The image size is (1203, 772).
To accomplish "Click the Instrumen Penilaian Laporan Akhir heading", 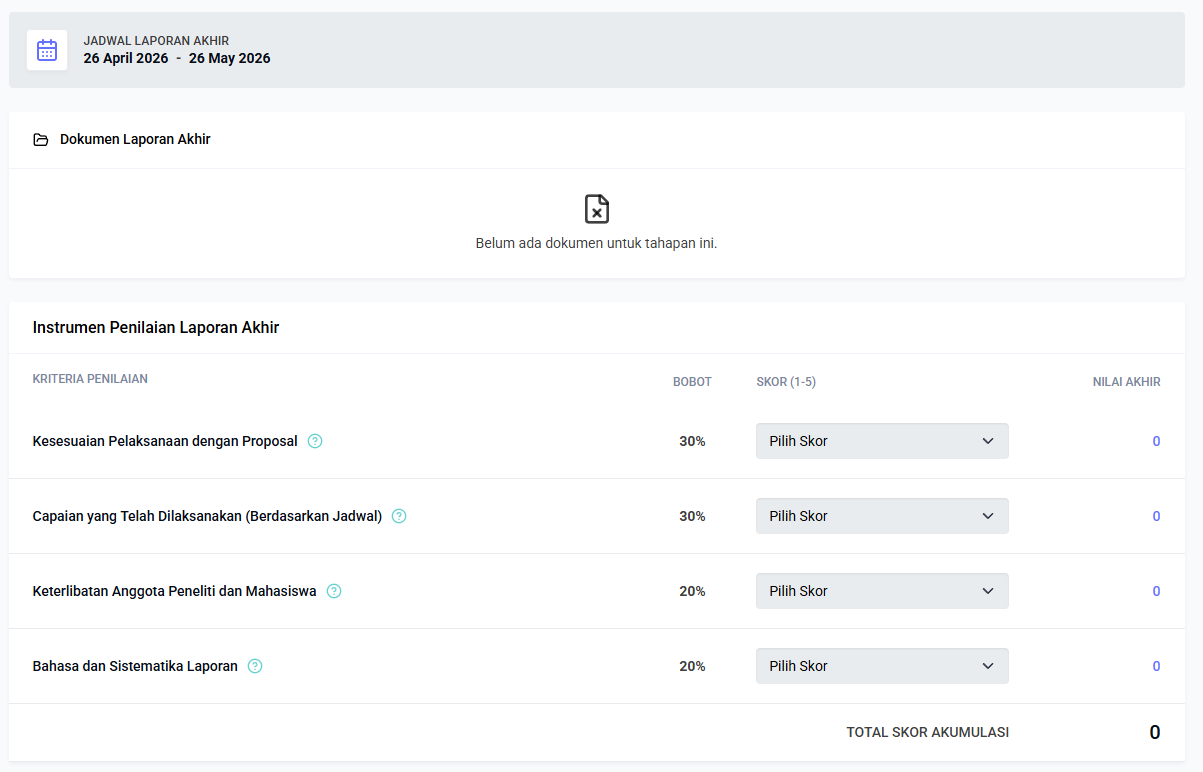I will [x=156, y=327].
